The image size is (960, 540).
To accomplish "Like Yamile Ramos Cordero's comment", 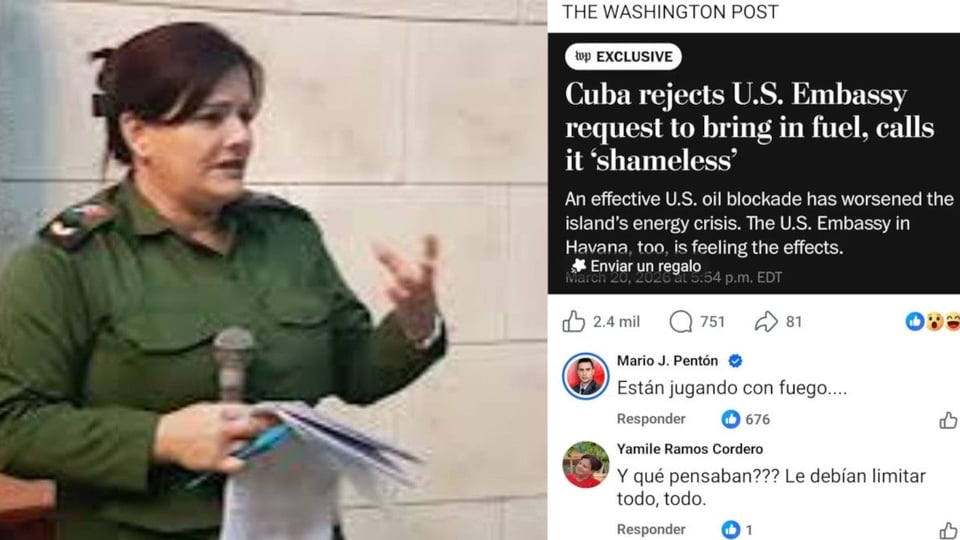I will 948,530.
